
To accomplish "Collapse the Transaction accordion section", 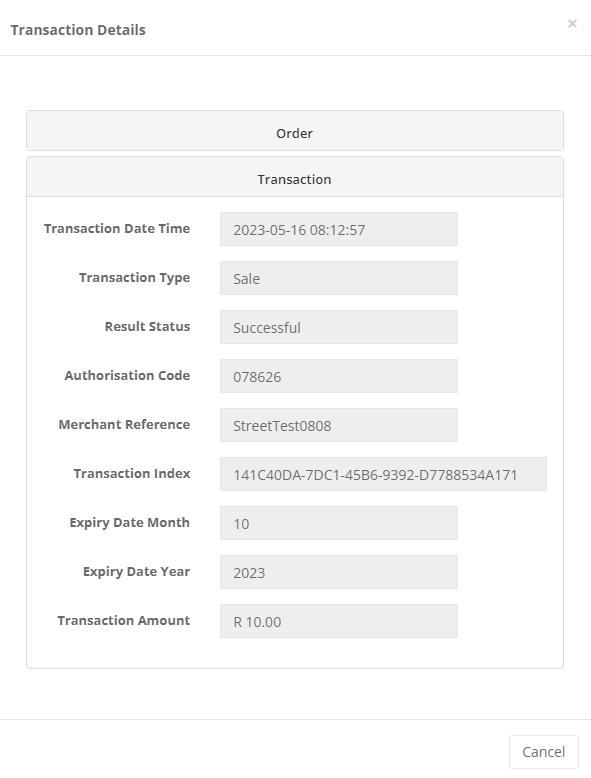I will coord(294,179).
